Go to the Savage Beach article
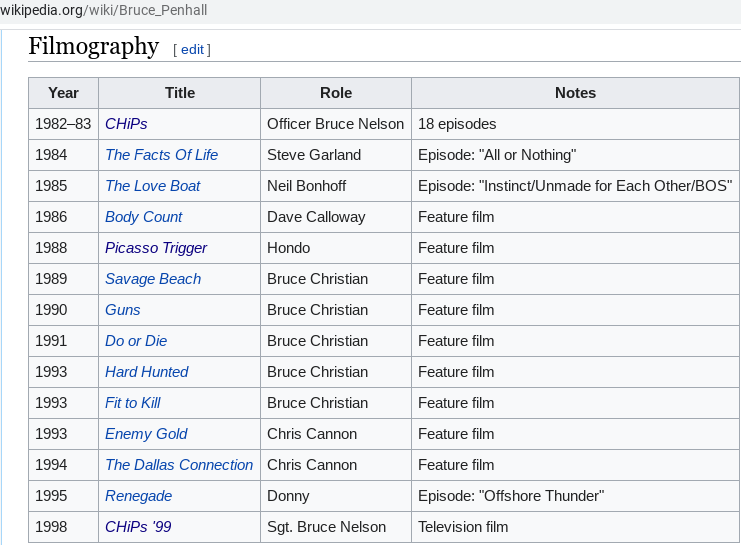 [x=153, y=279]
